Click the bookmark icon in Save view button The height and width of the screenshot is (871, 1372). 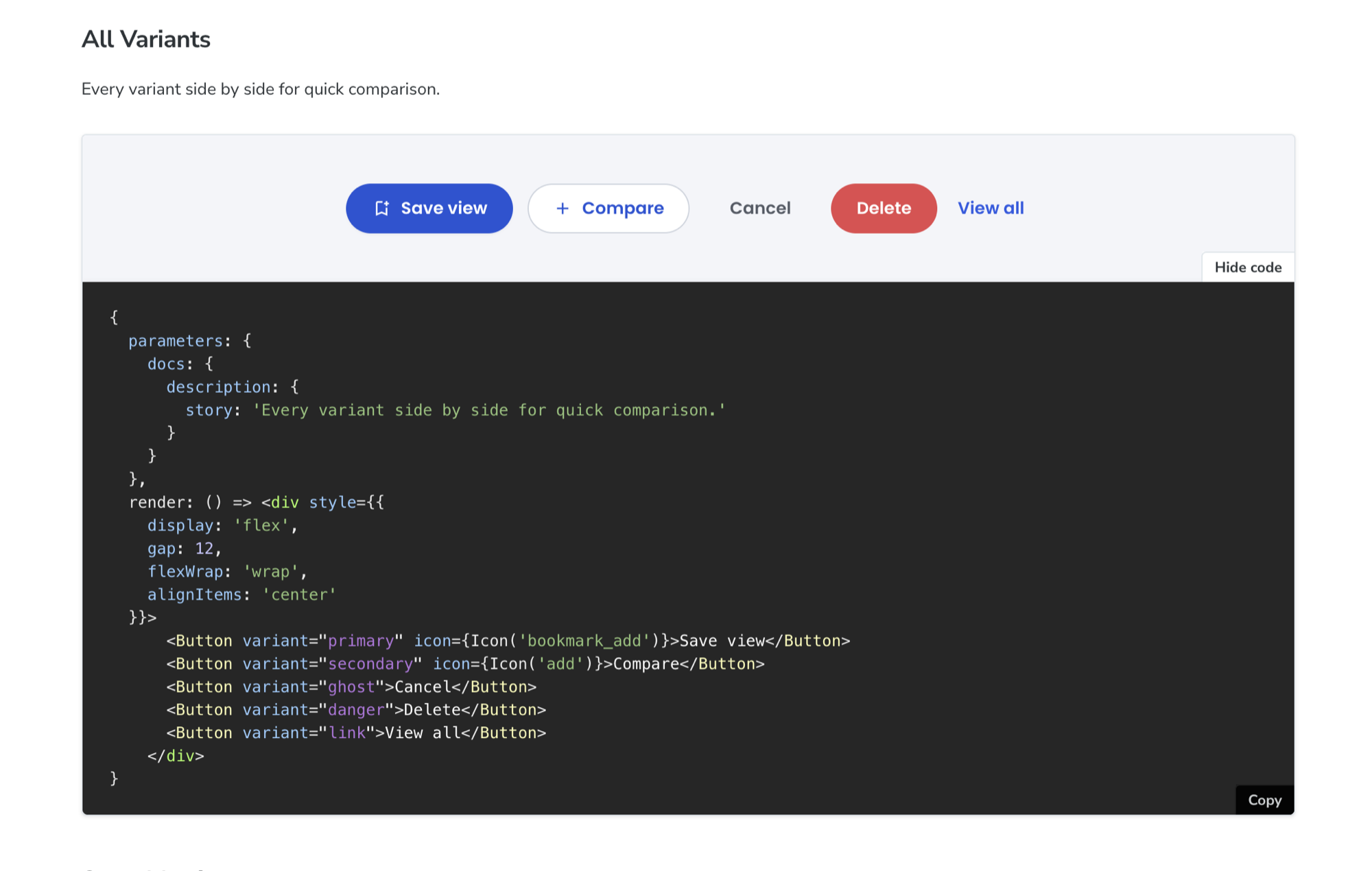(x=382, y=208)
